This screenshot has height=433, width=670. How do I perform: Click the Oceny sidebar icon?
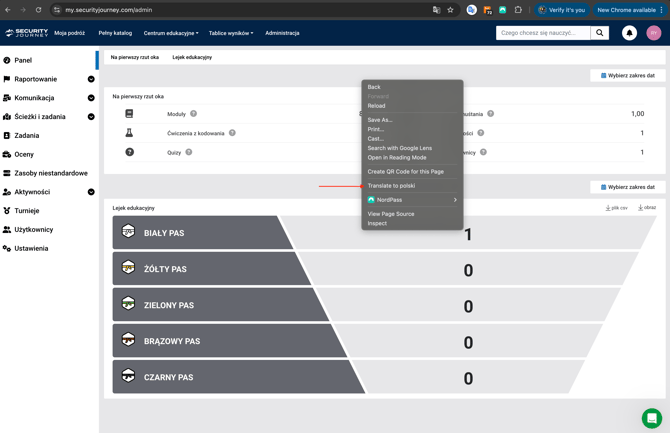click(x=6, y=154)
